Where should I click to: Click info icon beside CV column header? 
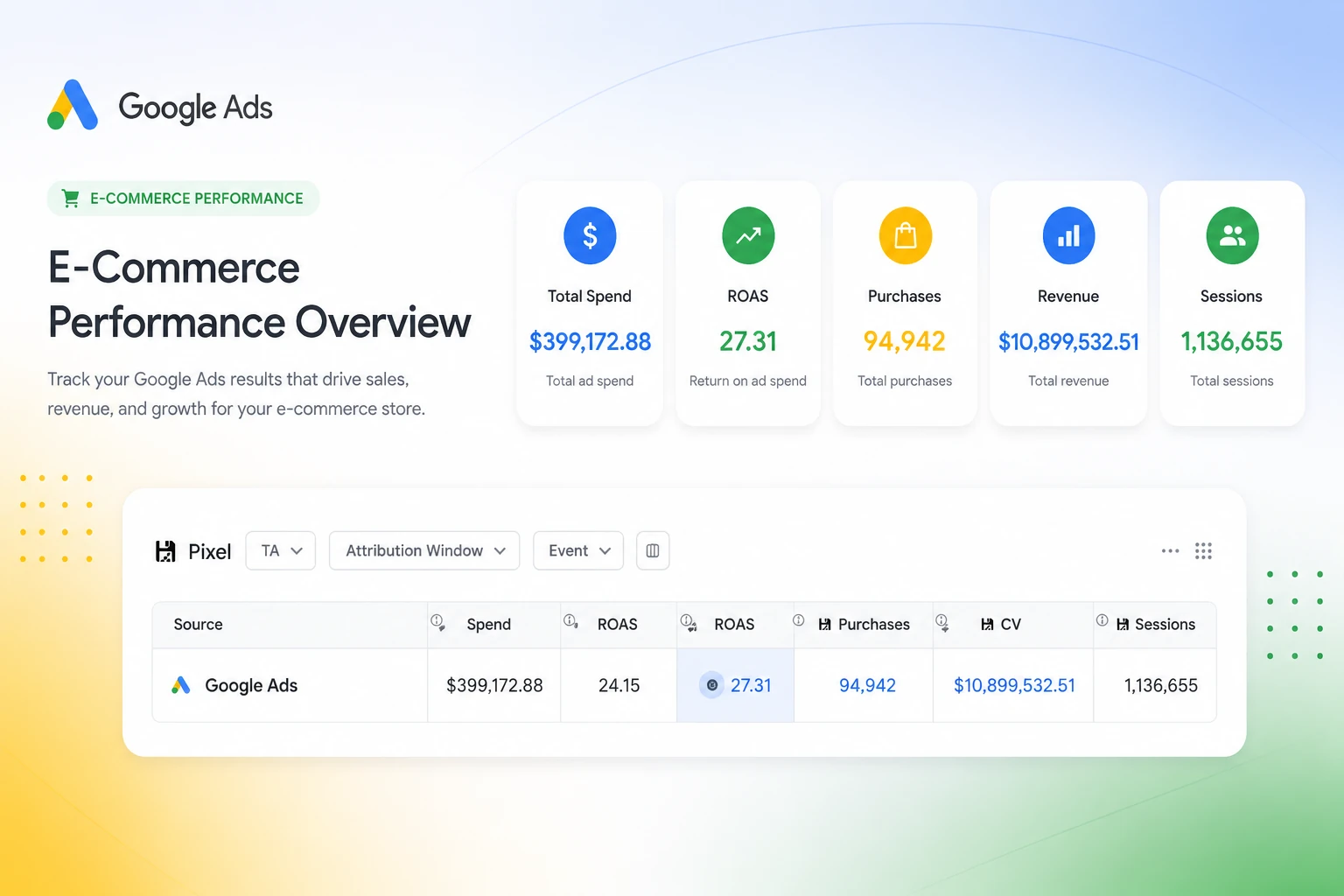(x=941, y=622)
